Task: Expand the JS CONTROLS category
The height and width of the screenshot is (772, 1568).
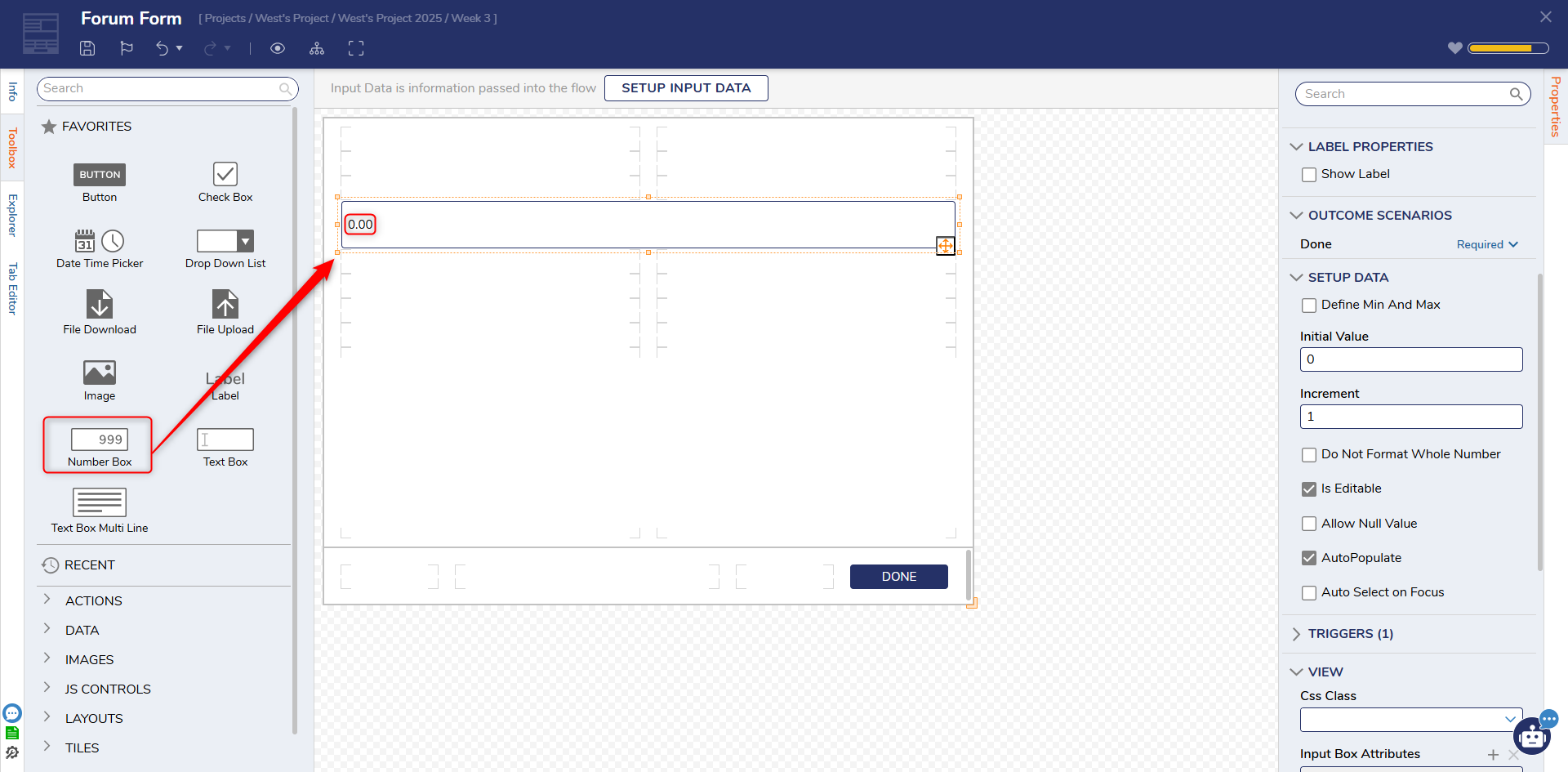Action: tap(108, 689)
